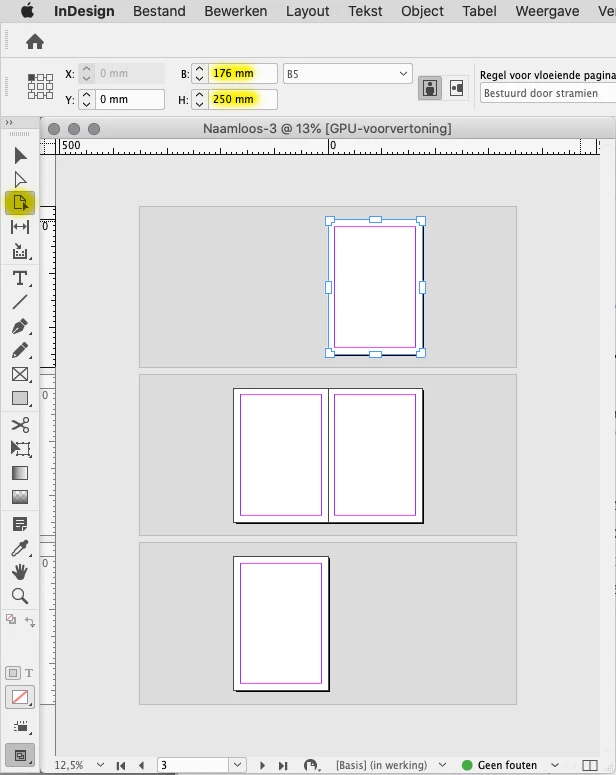Swap fill and stroke arrows
Viewport: 616px width, 775px height.
pos(30,622)
